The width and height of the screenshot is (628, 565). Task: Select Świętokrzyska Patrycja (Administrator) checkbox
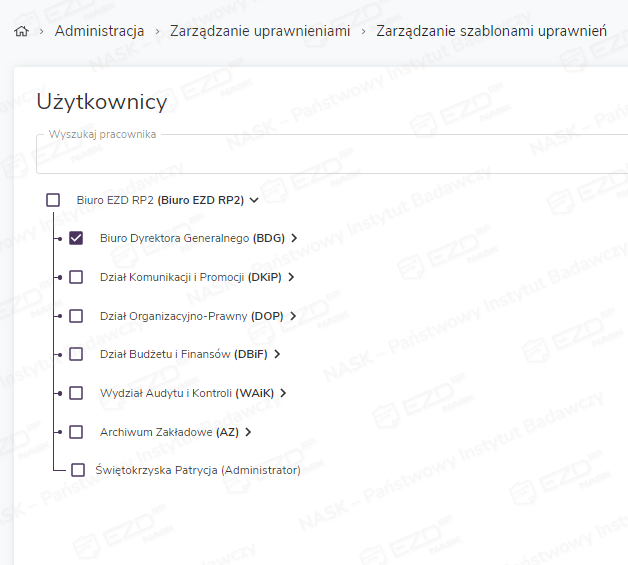click(78, 470)
